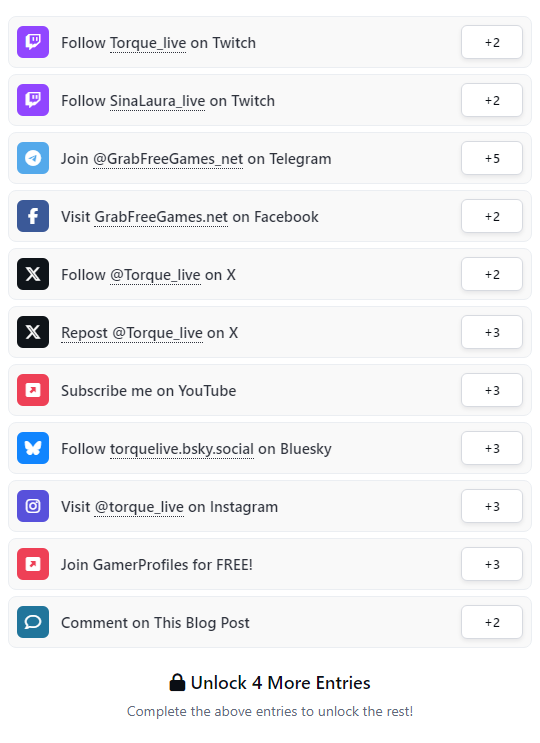Click the Facebook icon
The width and height of the screenshot is (540, 743).
click(33, 216)
